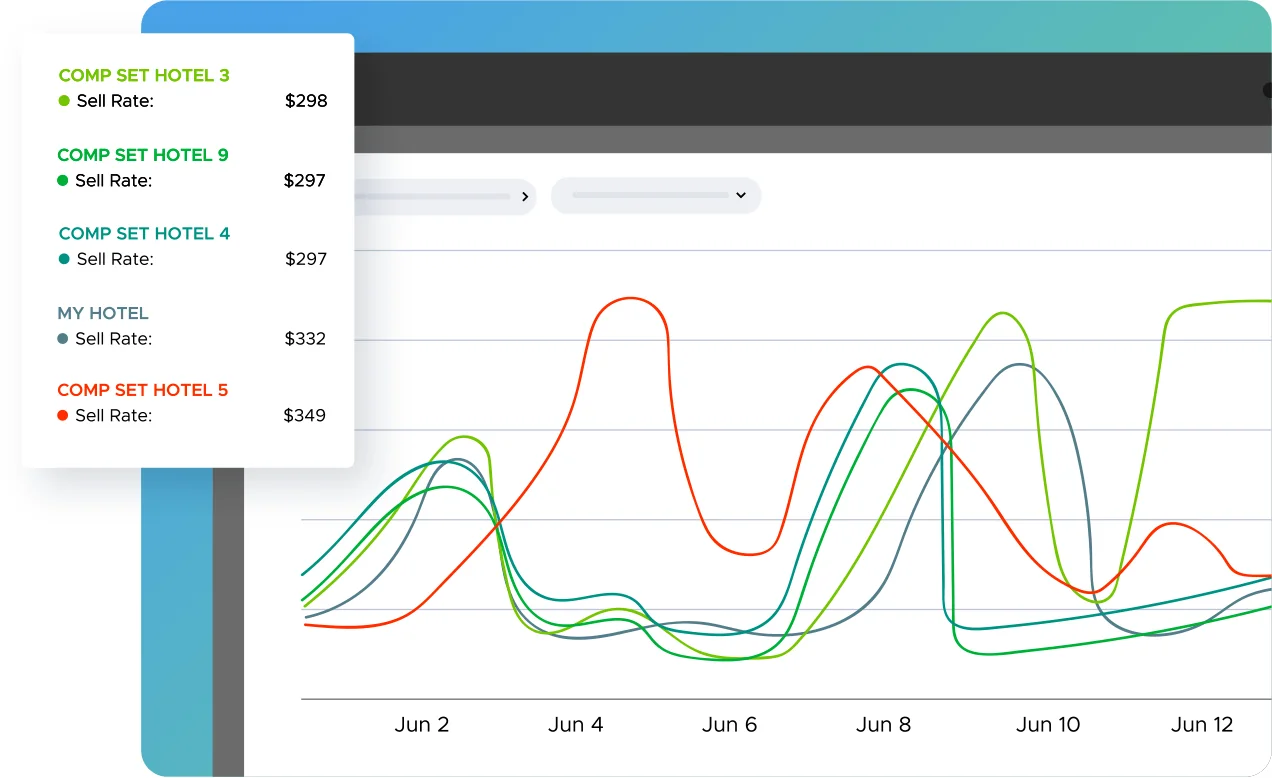
Task: Click the gray-blue dot for My Hotel
Action: tap(63, 339)
